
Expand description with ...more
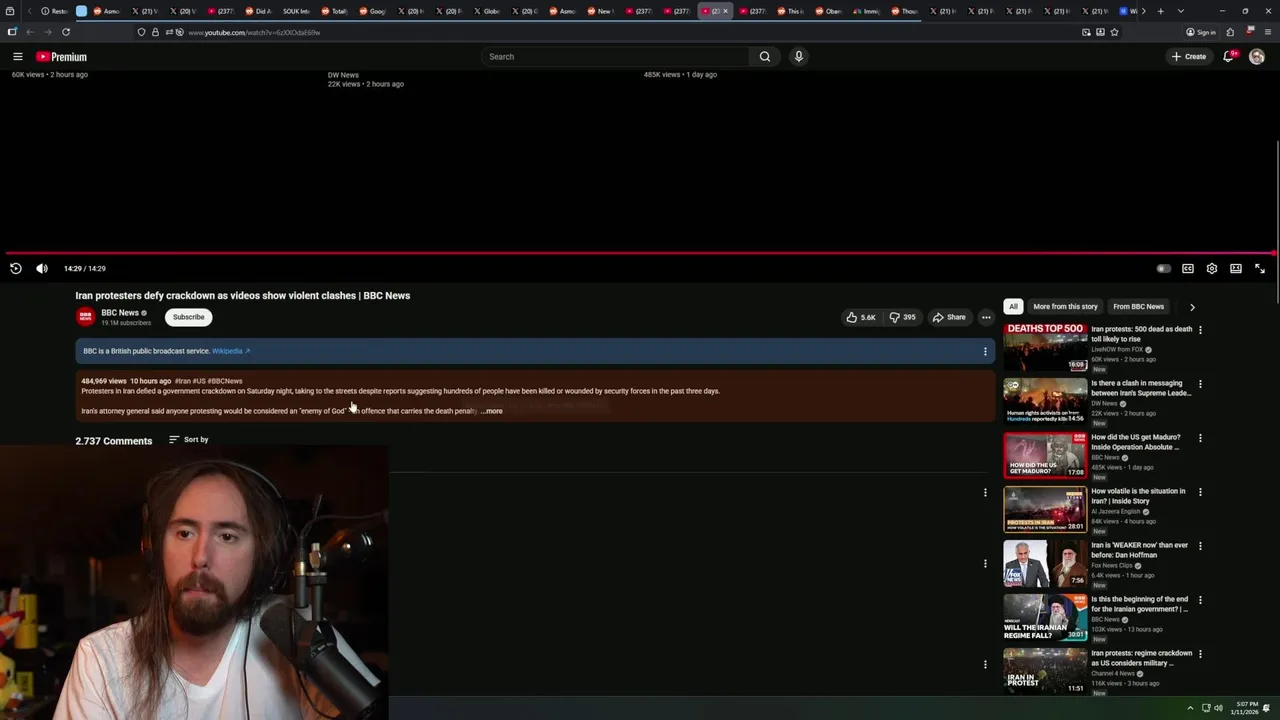pos(492,411)
